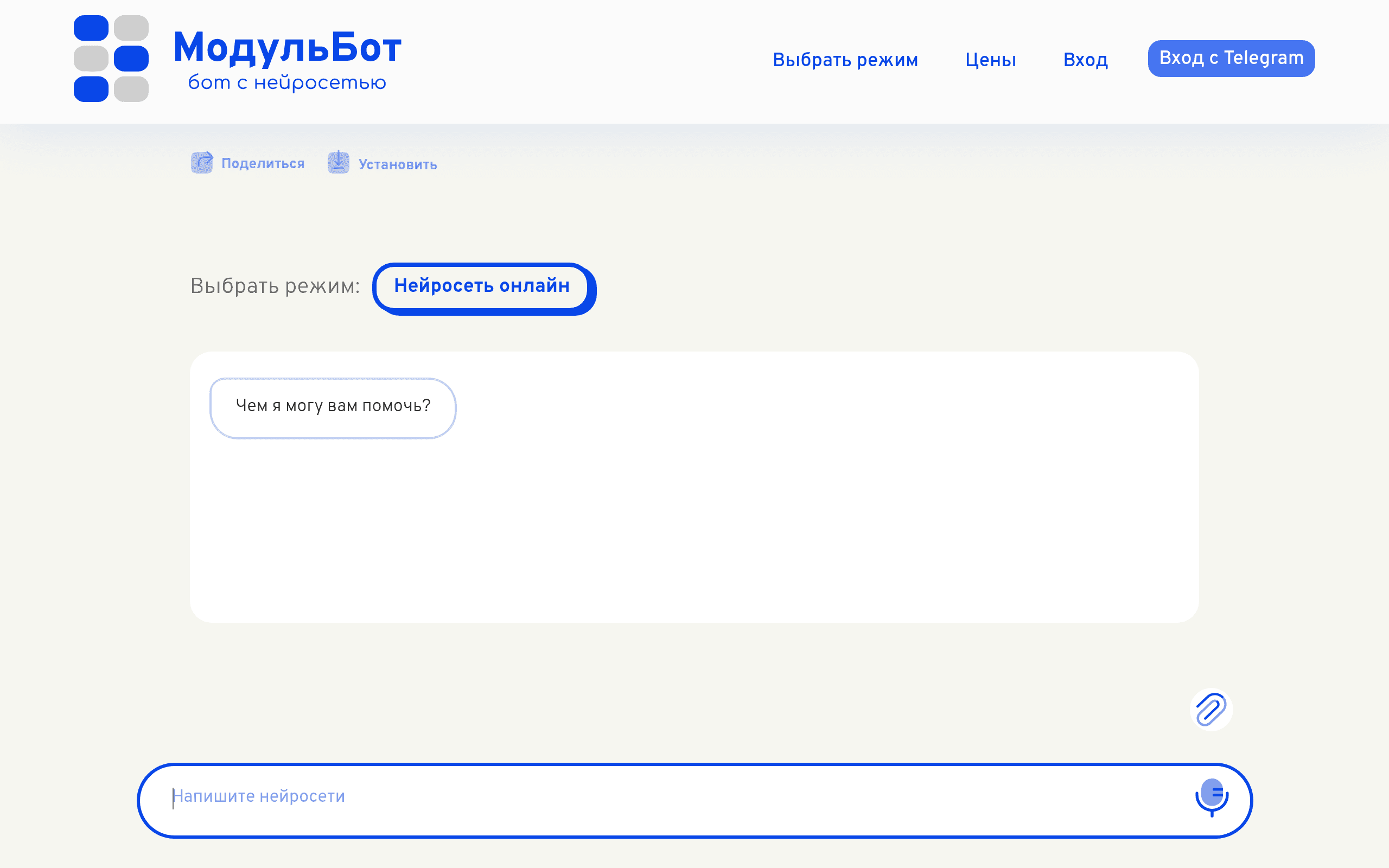Open the Вход login link

[1085, 60]
